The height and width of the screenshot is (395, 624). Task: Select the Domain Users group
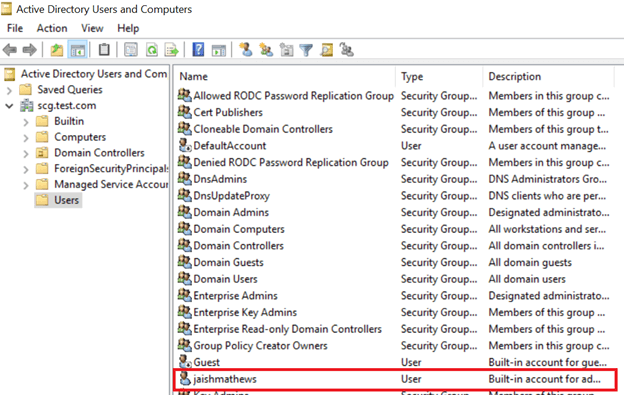pos(225,279)
